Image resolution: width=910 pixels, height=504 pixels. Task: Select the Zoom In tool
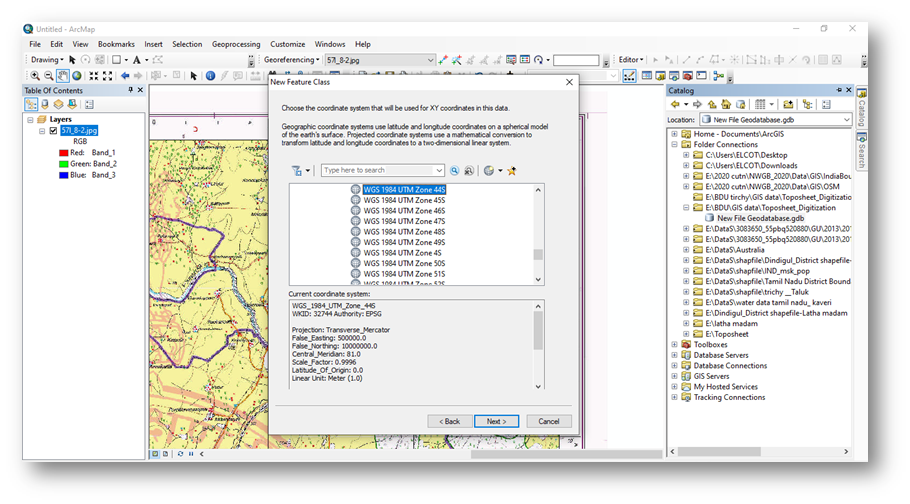coord(35,76)
